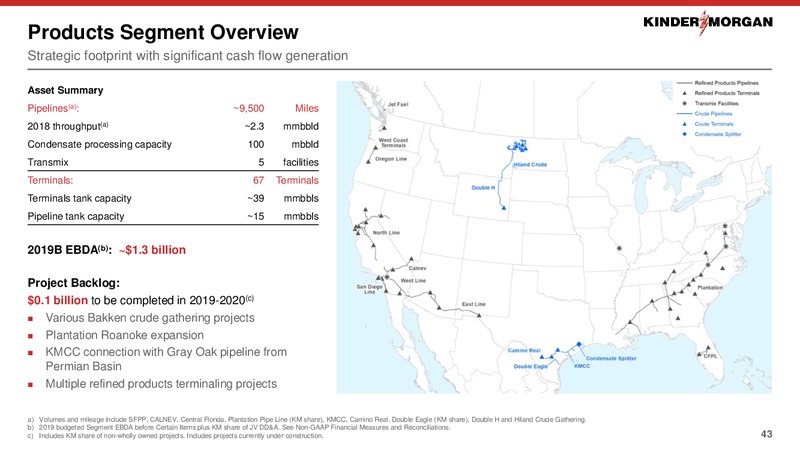The image size is (800, 450).
Task: Click the 'Project Backlog:' heading
Action: [73, 283]
